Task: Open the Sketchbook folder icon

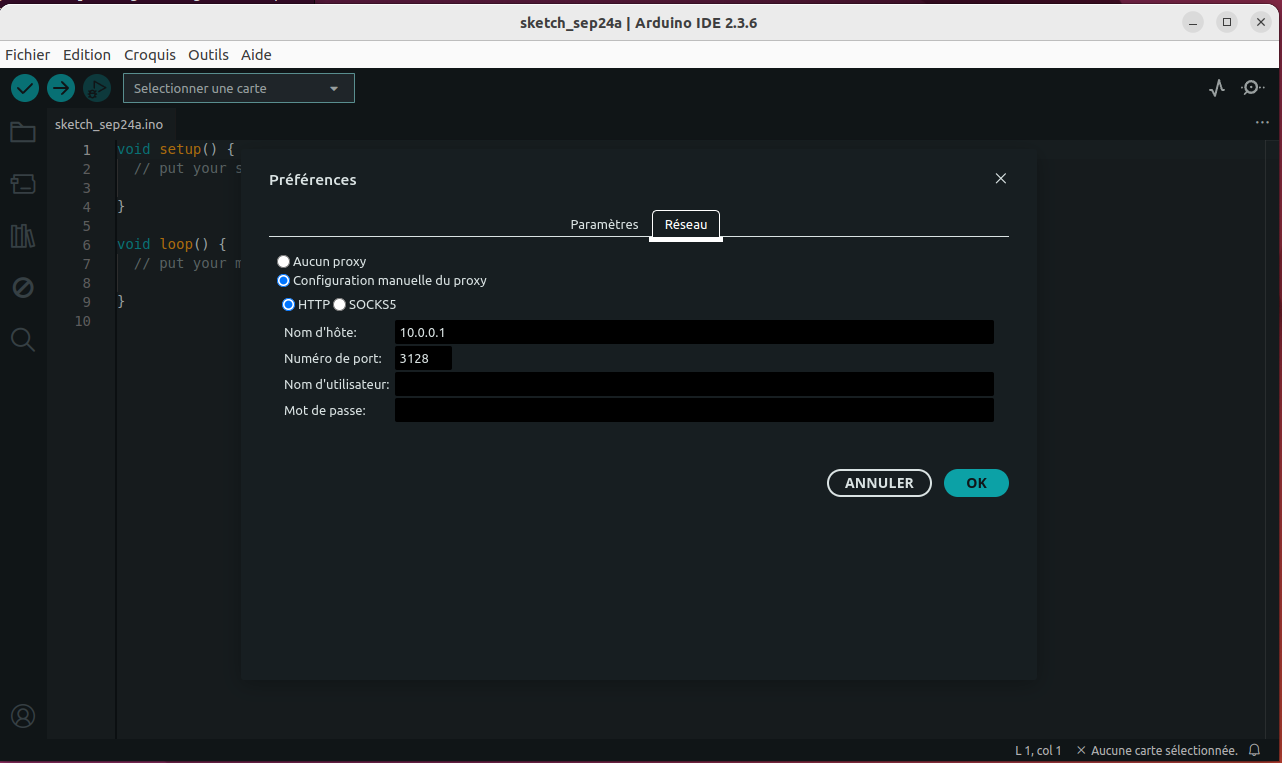Action: coord(22,132)
